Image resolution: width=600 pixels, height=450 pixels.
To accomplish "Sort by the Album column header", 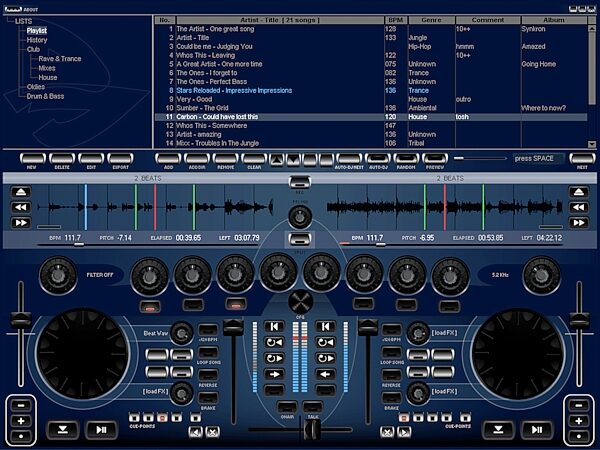I will point(554,20).
